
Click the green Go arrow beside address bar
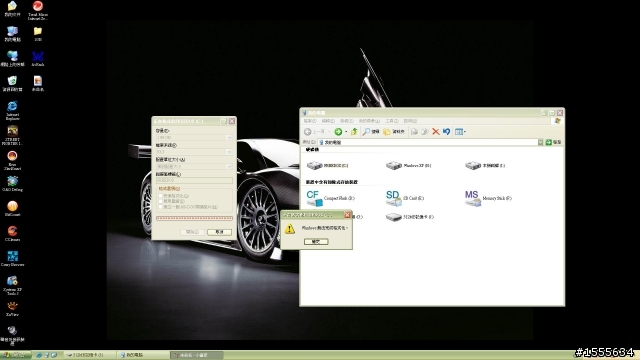point(549,142)
